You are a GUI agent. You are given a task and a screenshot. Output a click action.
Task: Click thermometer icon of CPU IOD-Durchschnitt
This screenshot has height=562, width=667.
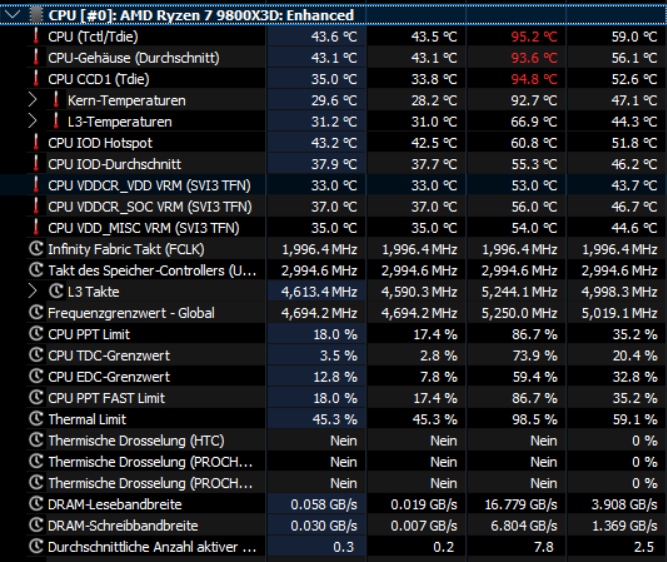point(36,164)
